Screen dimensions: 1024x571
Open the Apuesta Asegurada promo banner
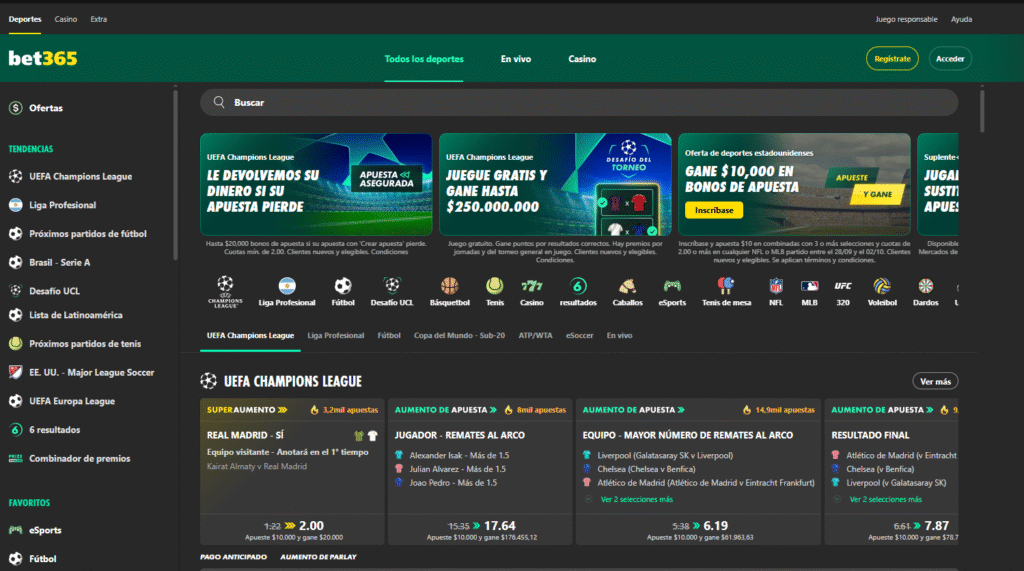(x=316, y=184)
